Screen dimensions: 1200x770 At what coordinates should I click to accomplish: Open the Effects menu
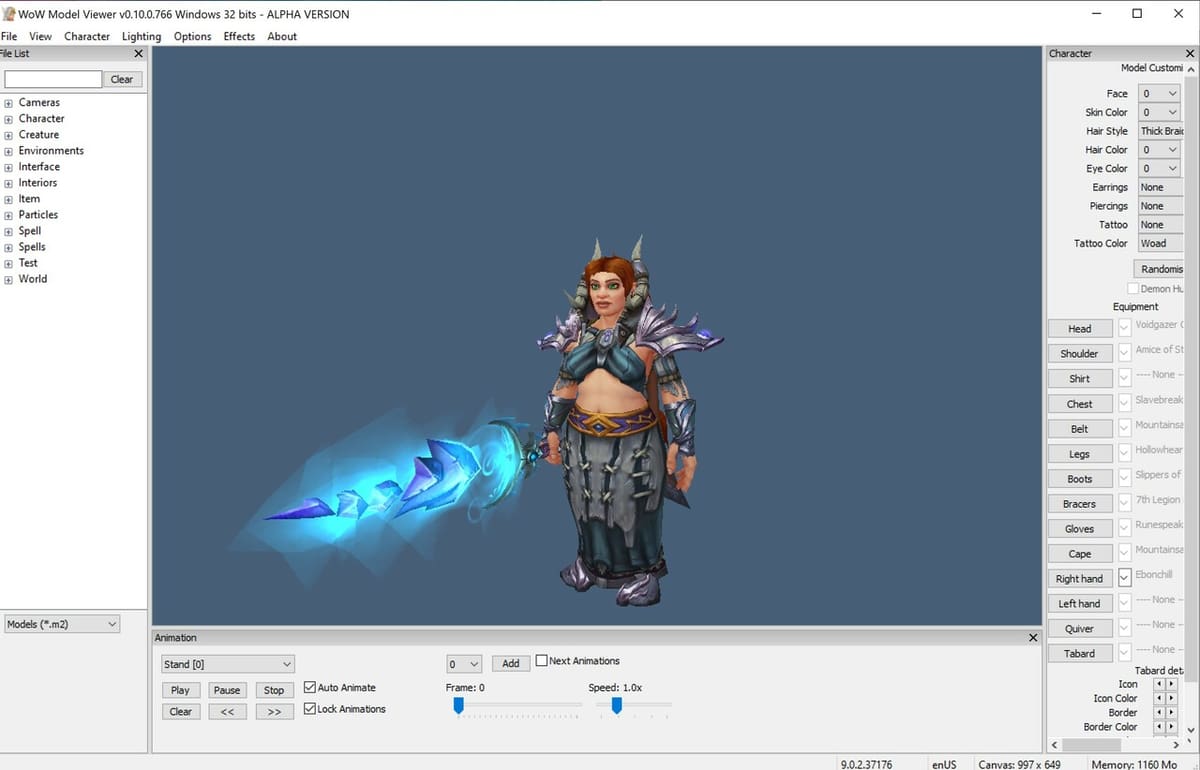point(239,36)
